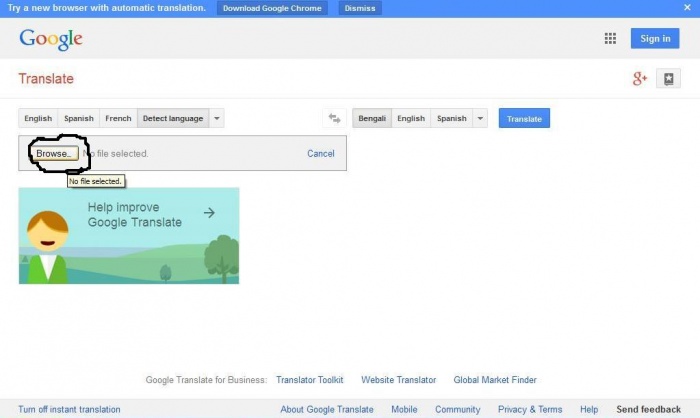Open Translator Toolkit link
Image resolution: width=700 pixels, height=418 pixels.
[x=309, y=380]
